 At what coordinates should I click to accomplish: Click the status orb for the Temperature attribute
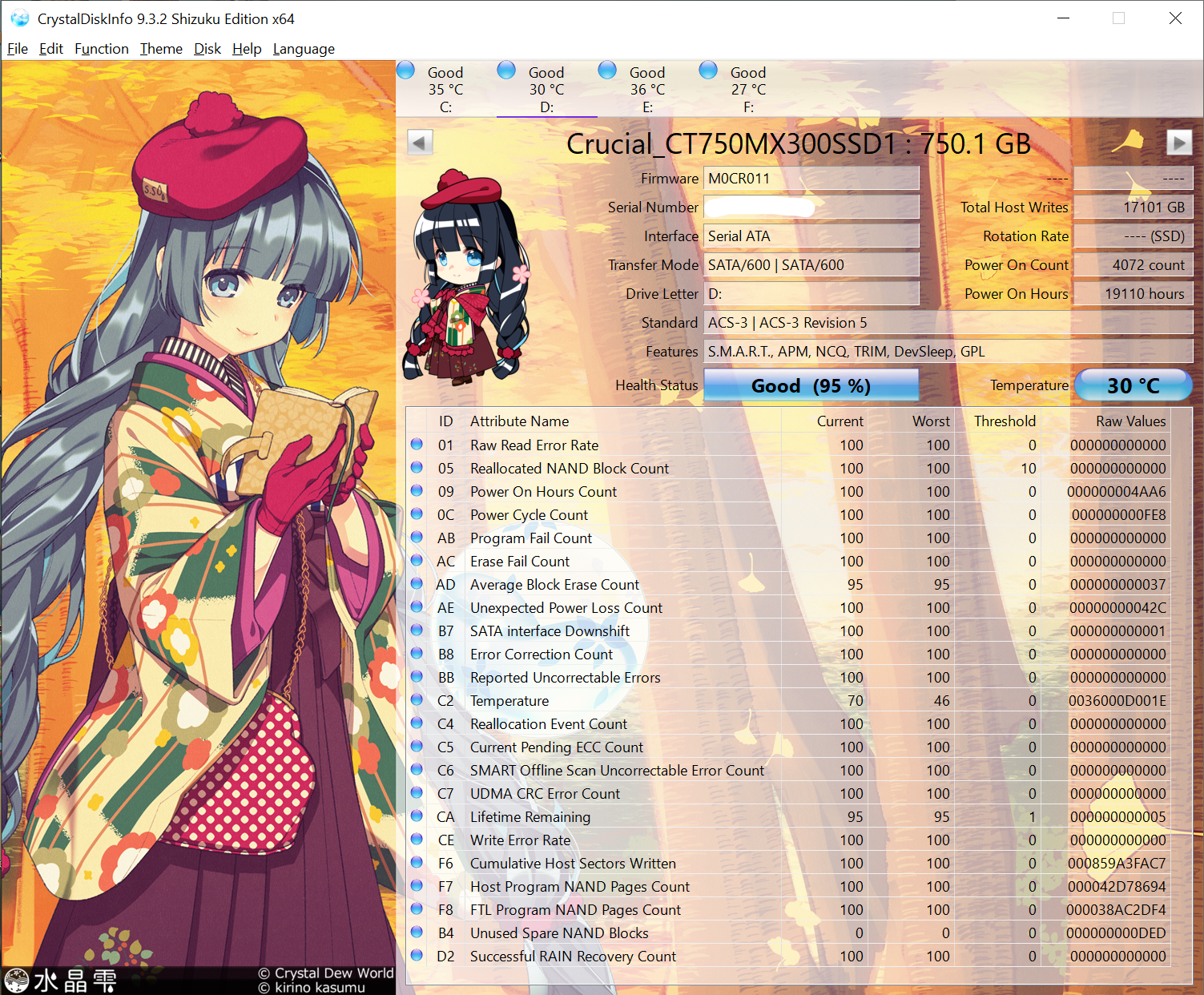pyautogui.click(x=417, y=699)
